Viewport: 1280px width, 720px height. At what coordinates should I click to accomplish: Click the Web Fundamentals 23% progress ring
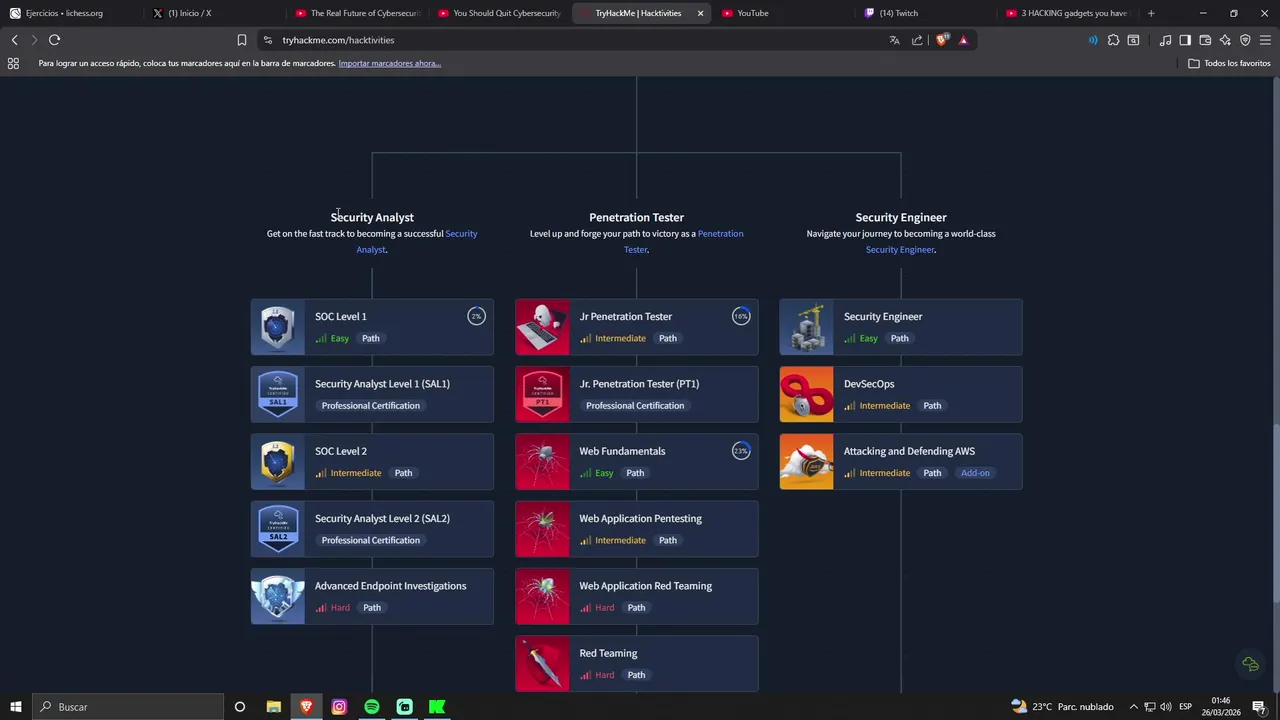[740, 451]
